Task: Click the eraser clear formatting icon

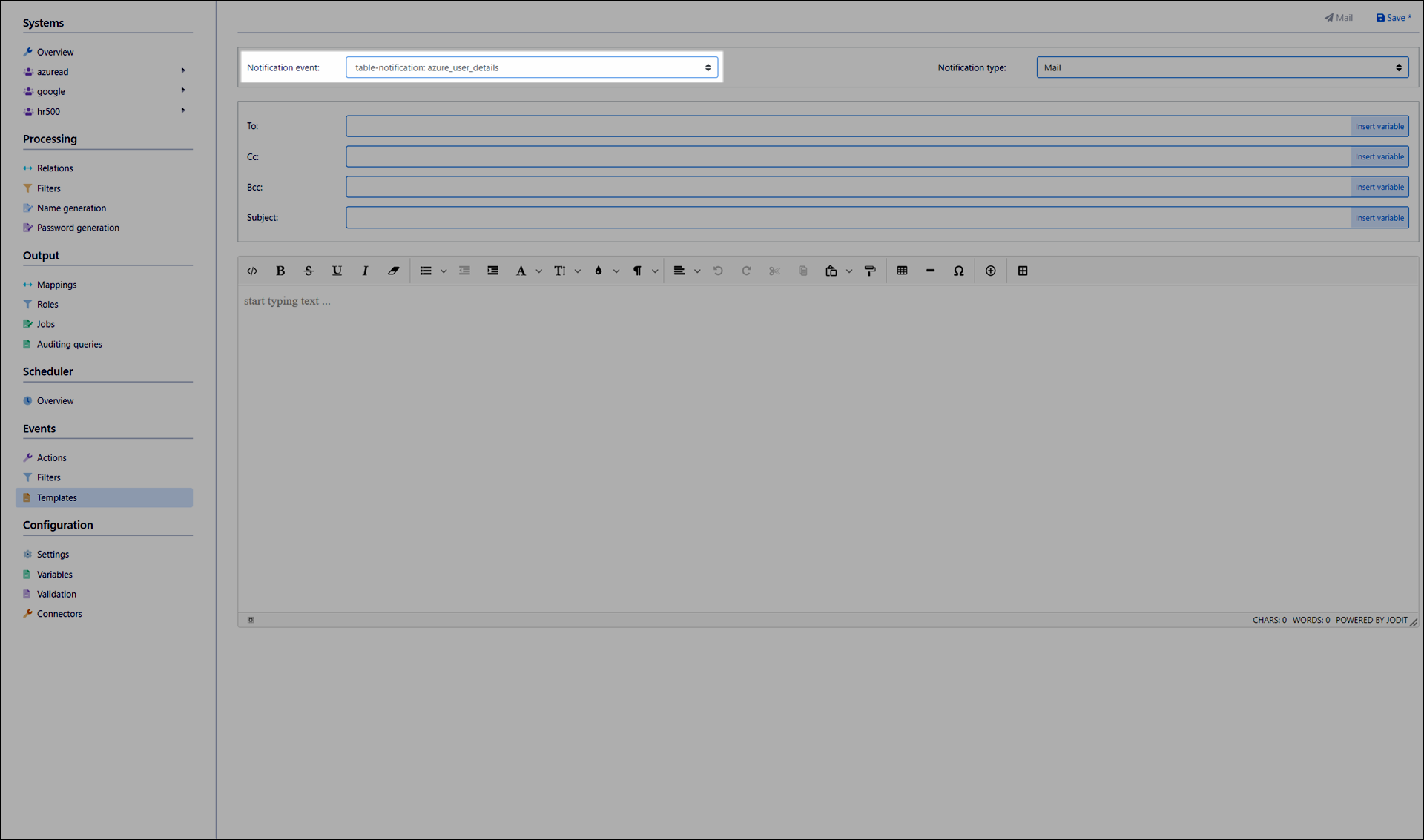Action: pos(393,271)
